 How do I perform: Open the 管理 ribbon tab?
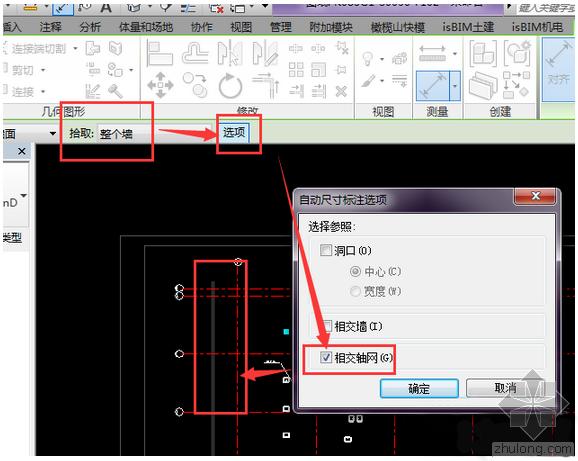281,27
